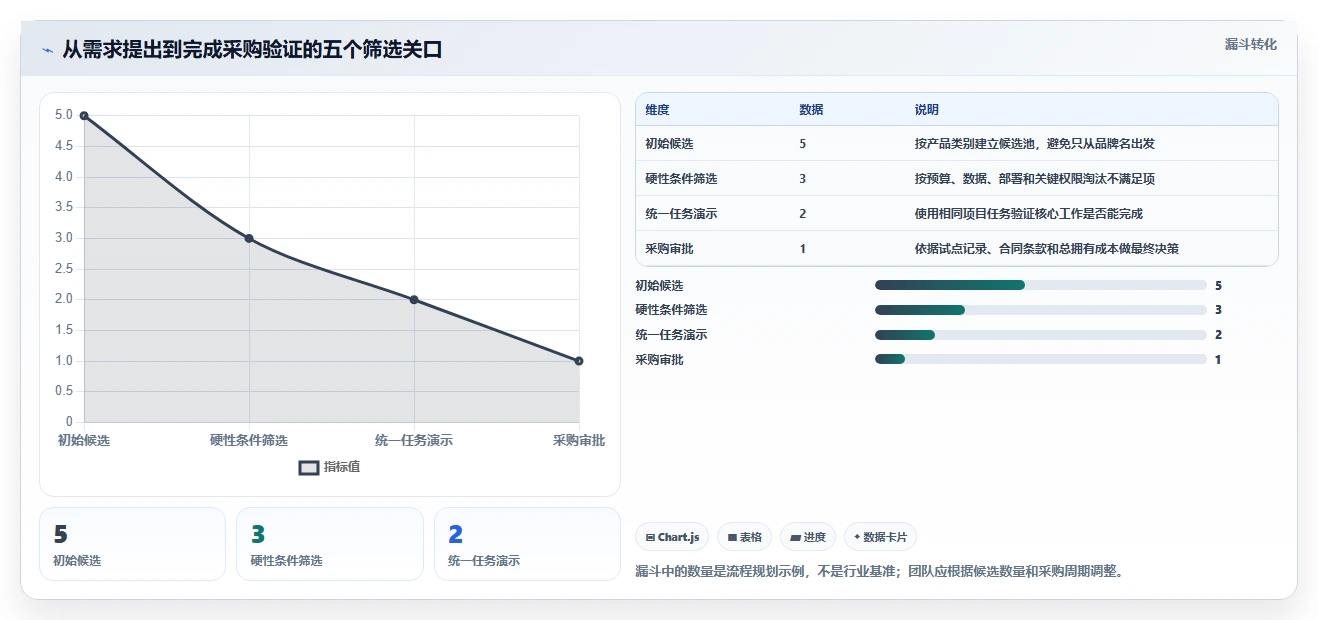
Task: Click the chart data point for 初始候选
Action: point(84,116)
